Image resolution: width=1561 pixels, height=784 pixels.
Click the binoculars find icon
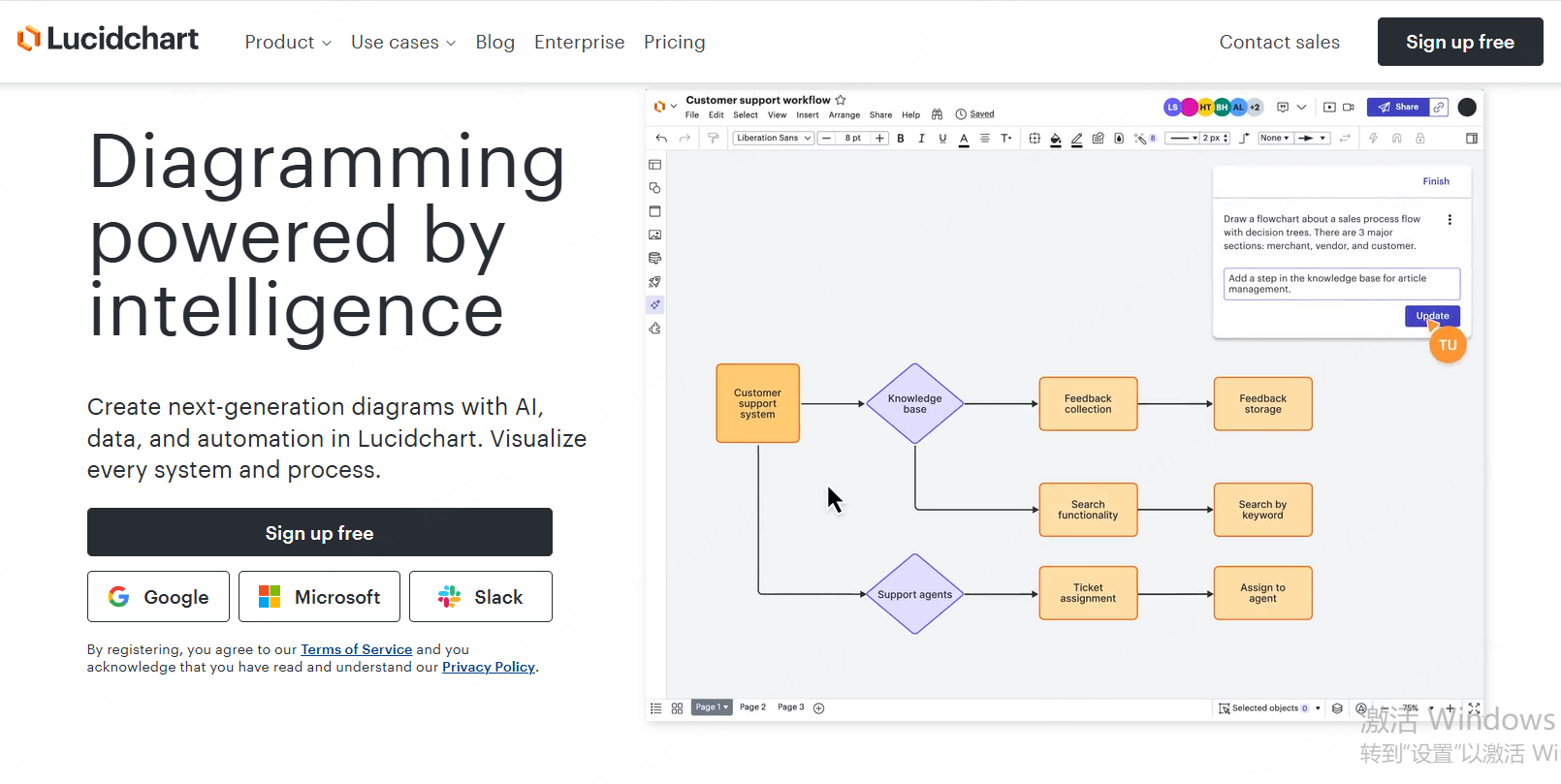pos(937,114)
